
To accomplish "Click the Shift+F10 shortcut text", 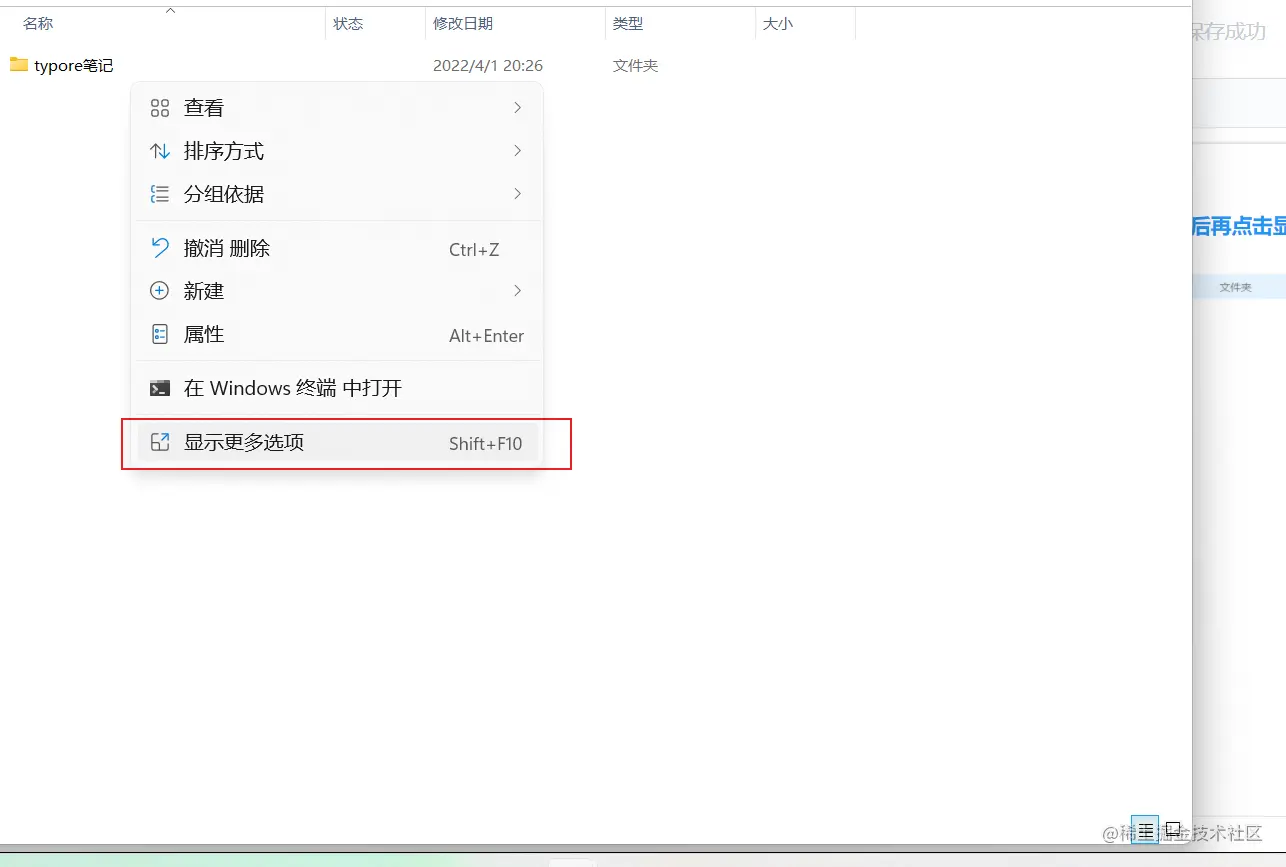I will [486, 444].
